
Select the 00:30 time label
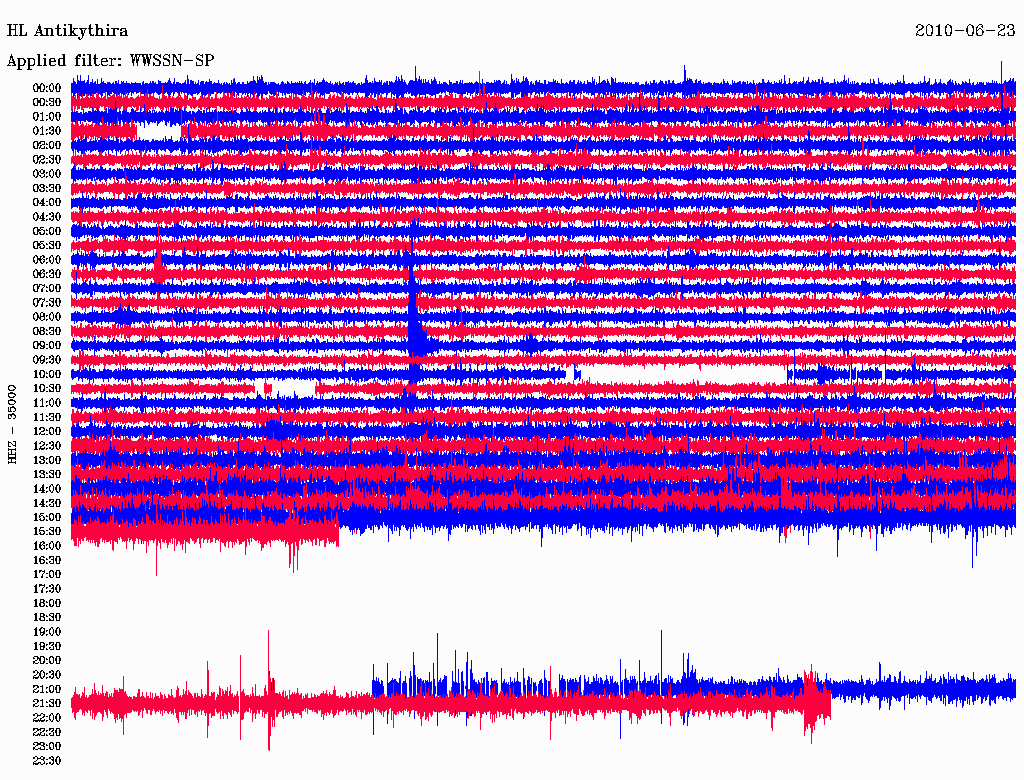point(47,102)
